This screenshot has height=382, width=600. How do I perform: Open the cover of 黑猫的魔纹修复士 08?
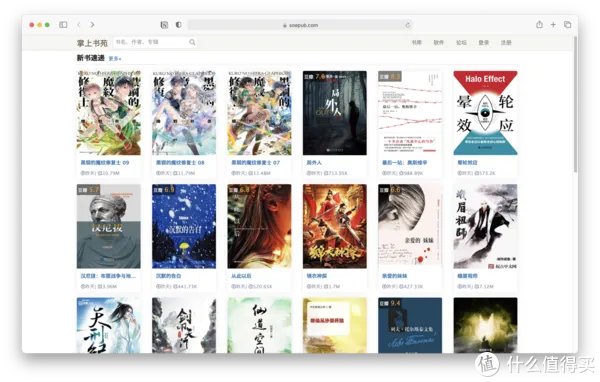[x=184, y=113]
